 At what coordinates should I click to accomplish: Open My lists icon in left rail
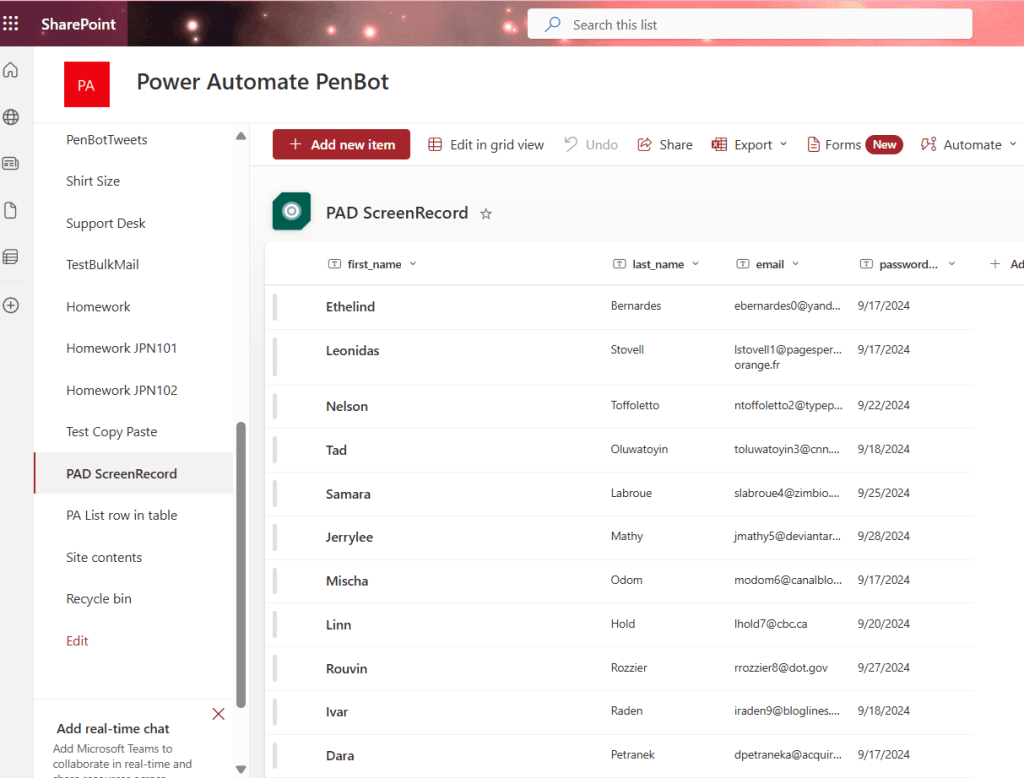(x=11, y=257)
